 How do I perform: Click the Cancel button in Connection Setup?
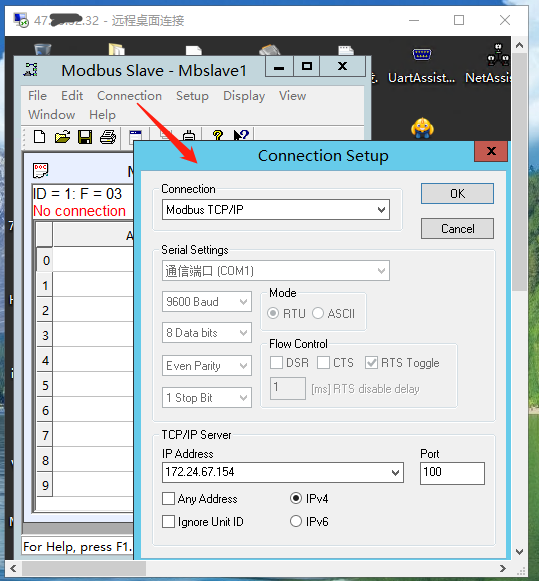457,229
